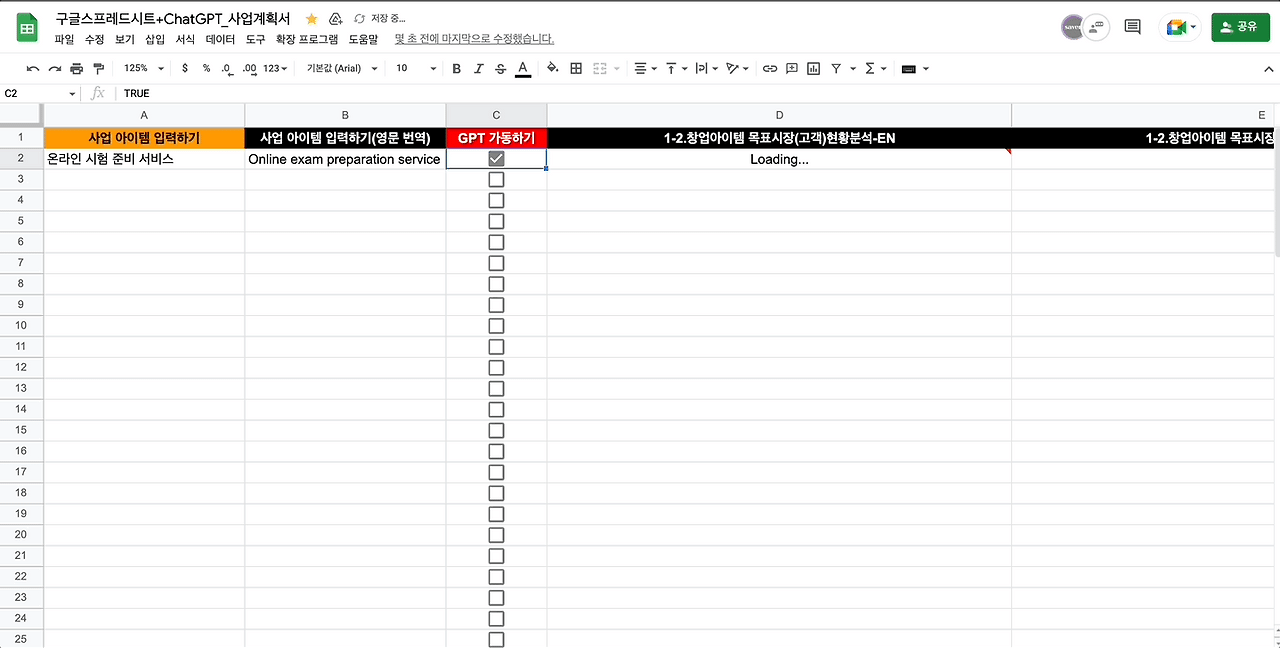Click the C2 name box
The height and width of the screenshot is (648, 1280).
coord(40,93)
